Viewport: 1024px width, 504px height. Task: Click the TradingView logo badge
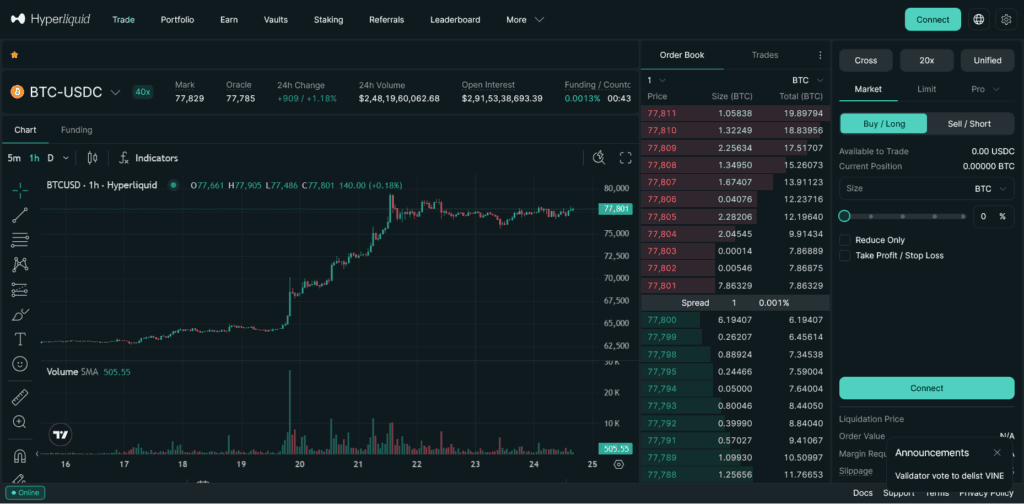(61, 434)
